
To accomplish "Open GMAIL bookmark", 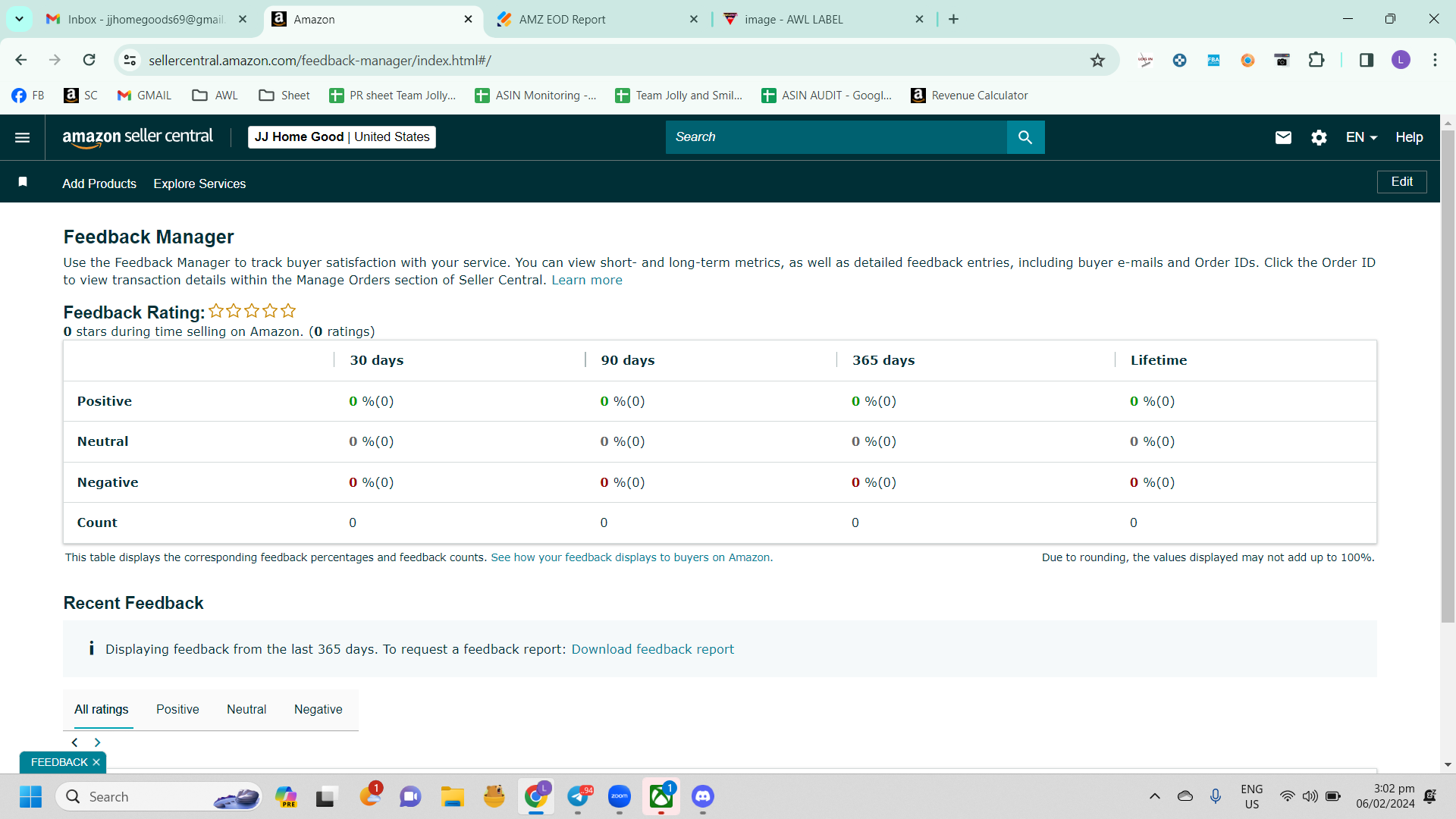I will pyautogui.click(x=144, y=96).
